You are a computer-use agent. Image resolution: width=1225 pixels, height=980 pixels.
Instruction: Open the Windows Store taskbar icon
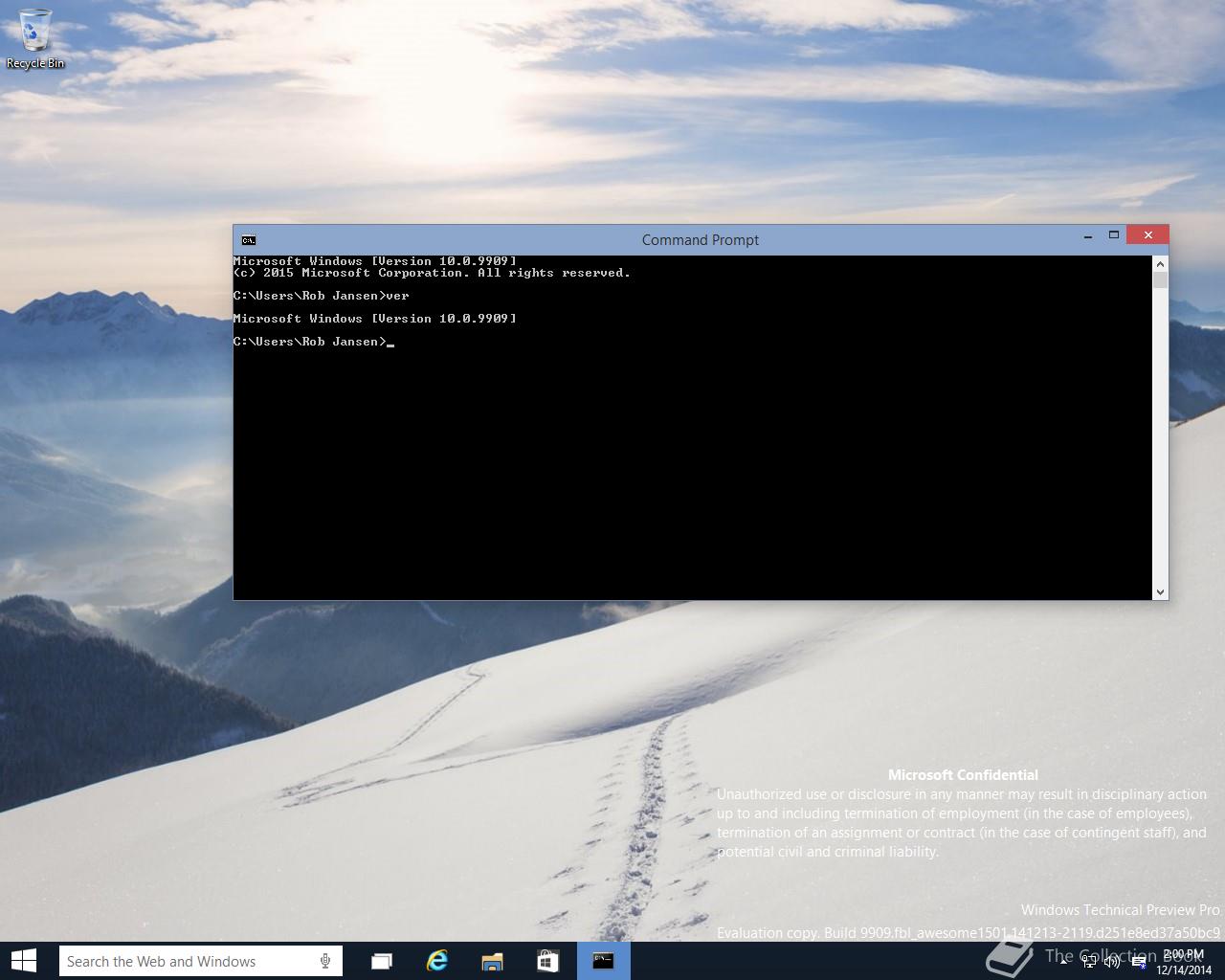[547, 961]
